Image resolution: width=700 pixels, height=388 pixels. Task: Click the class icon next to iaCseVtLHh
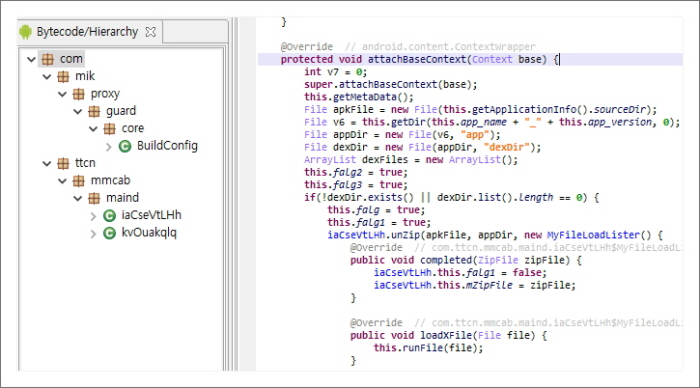click(x=109, y=216)
